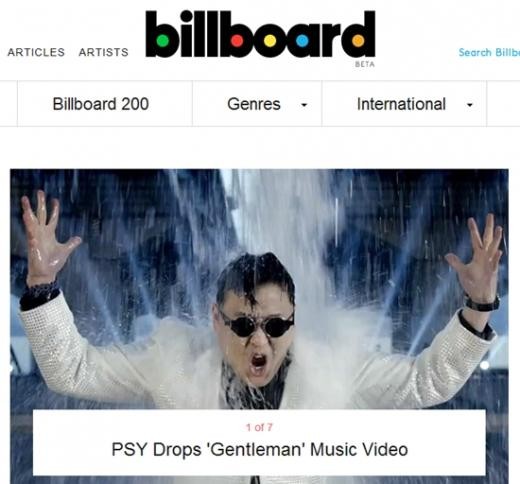Screen dimensions: 520x484
Task: Click the yellow dot in billboard logo
Action: [x=270, y=41]
